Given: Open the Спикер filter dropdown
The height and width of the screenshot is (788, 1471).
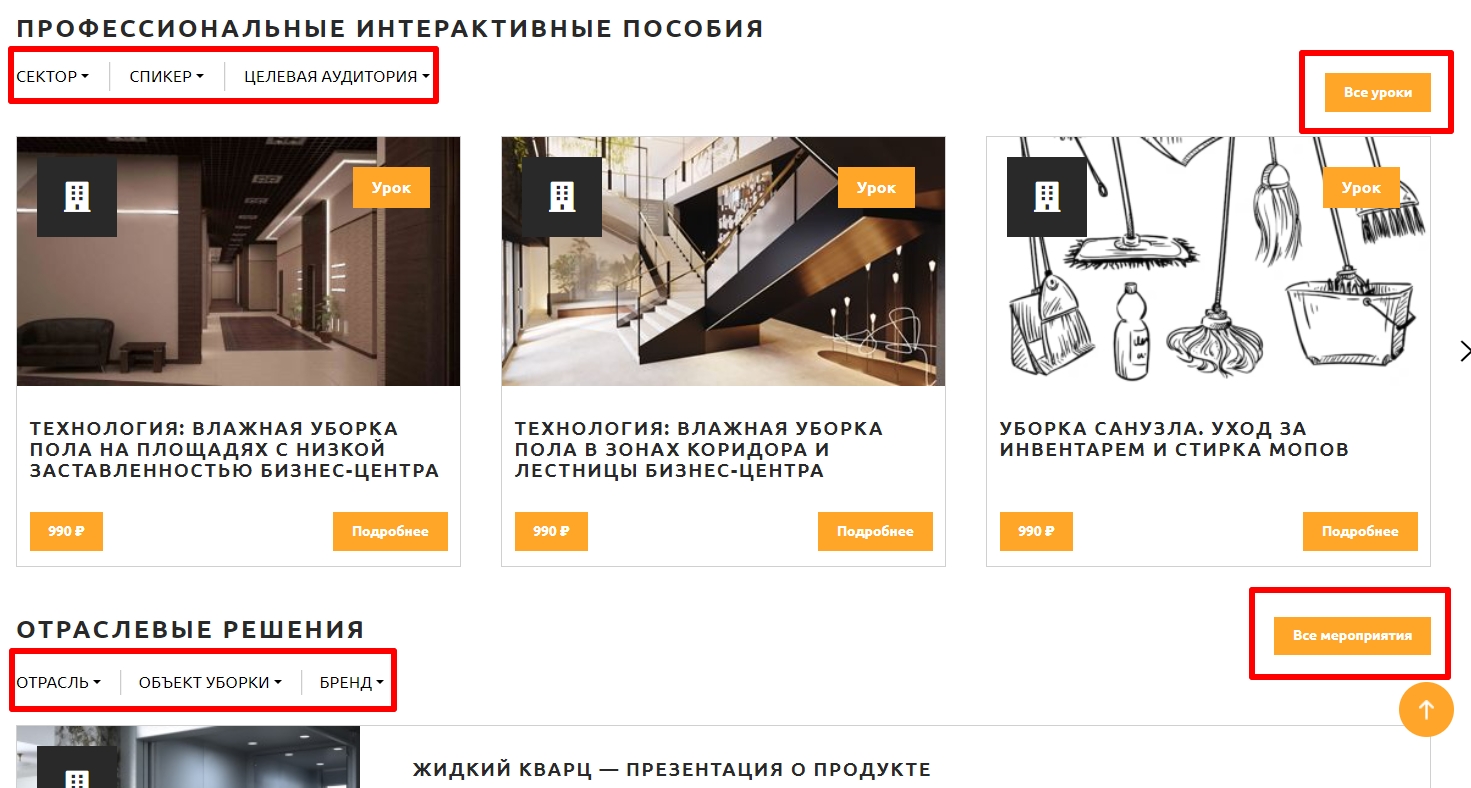Looking at the screenshot, I should [x=167, y=77].
